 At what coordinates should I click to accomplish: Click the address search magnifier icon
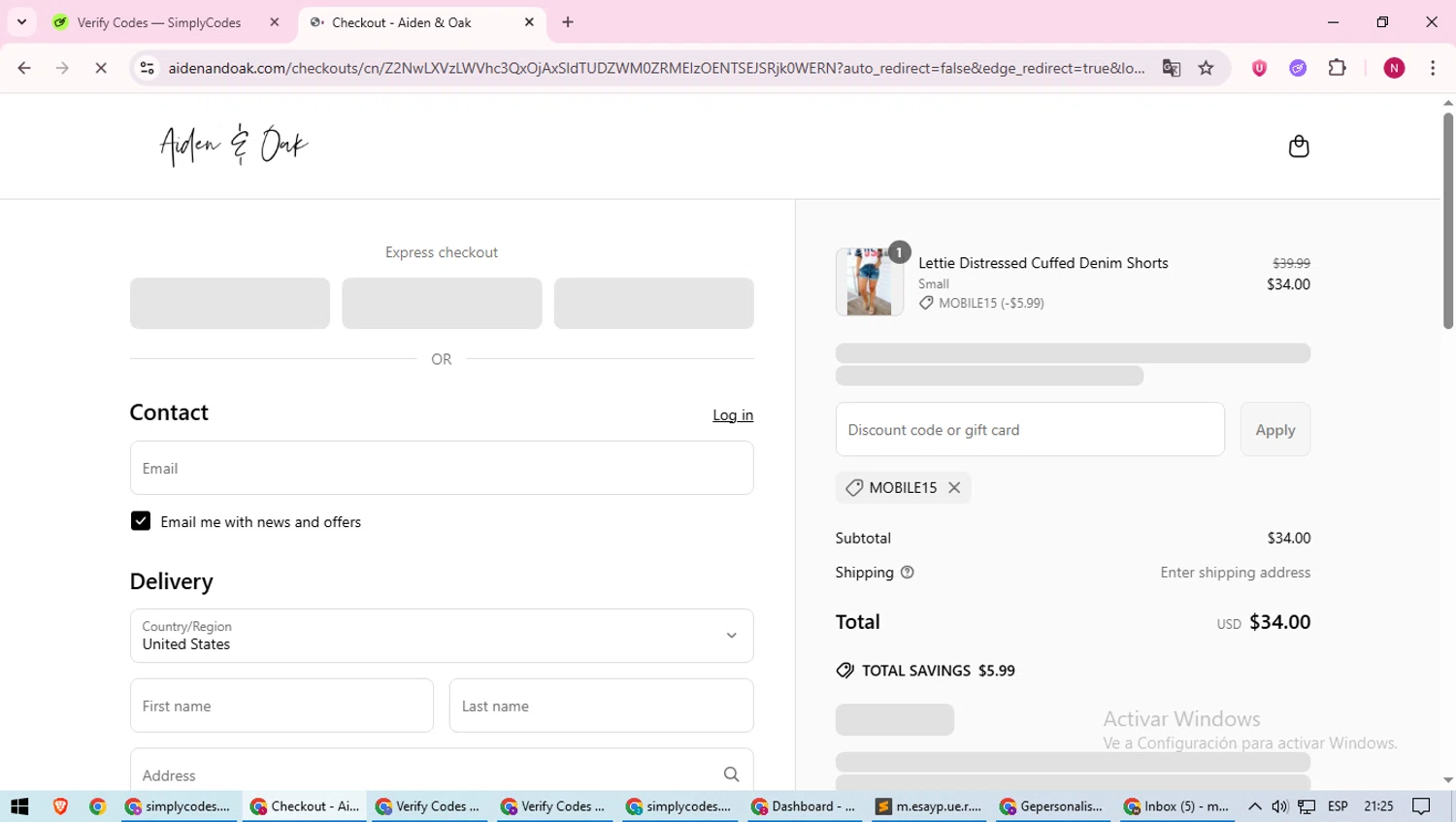(x=731, y=774)
